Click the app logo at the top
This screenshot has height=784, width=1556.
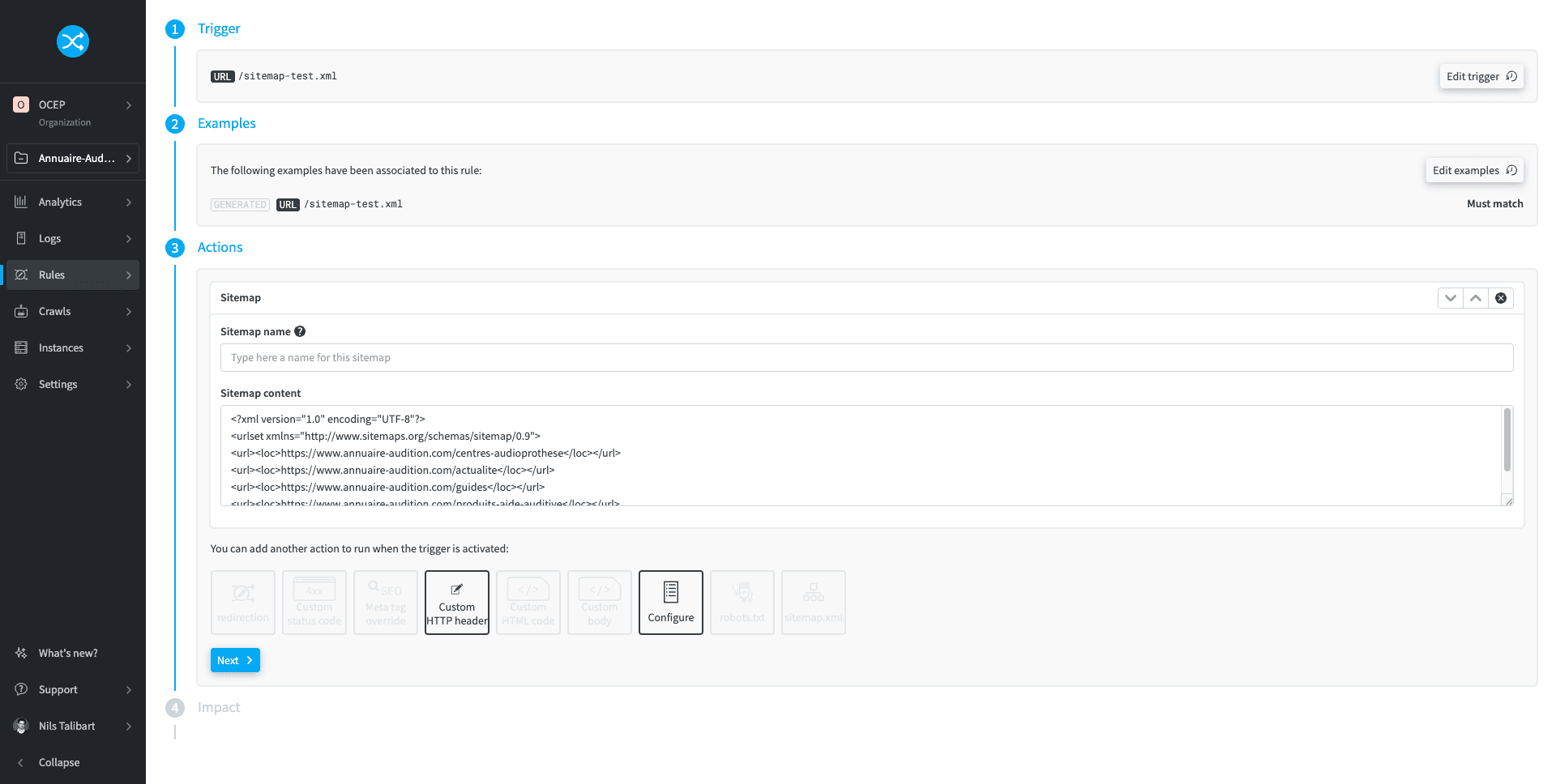coord(73,41)
